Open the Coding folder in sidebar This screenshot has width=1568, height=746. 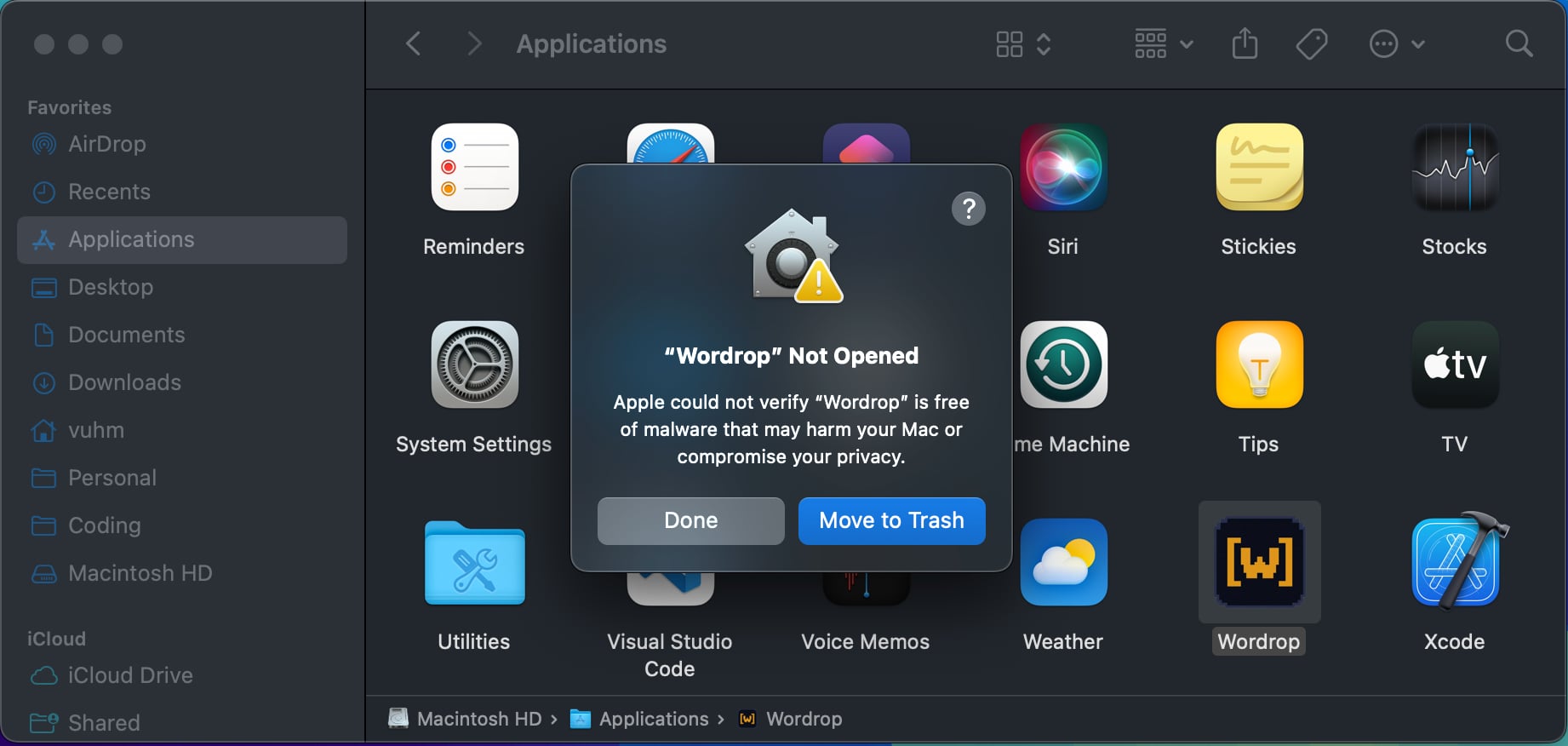coord(182,525)
